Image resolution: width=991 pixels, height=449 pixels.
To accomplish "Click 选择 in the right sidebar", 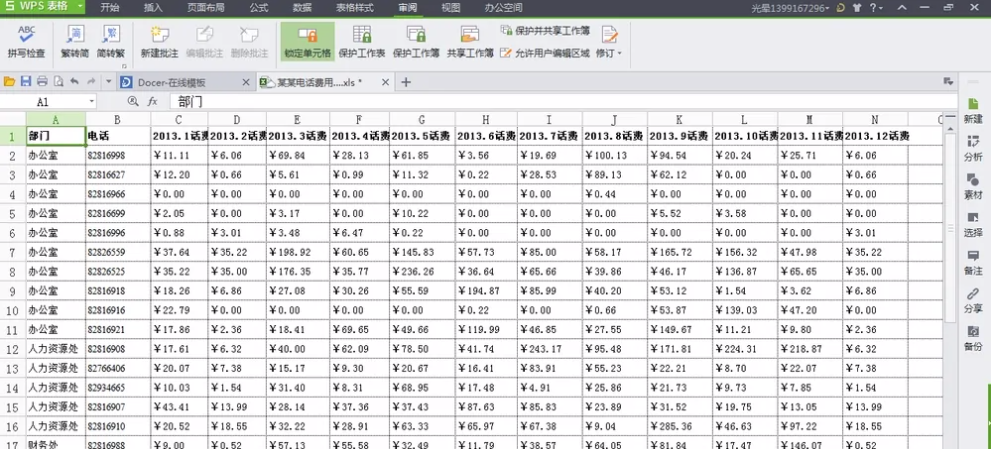I will click(x=973, y=225).
